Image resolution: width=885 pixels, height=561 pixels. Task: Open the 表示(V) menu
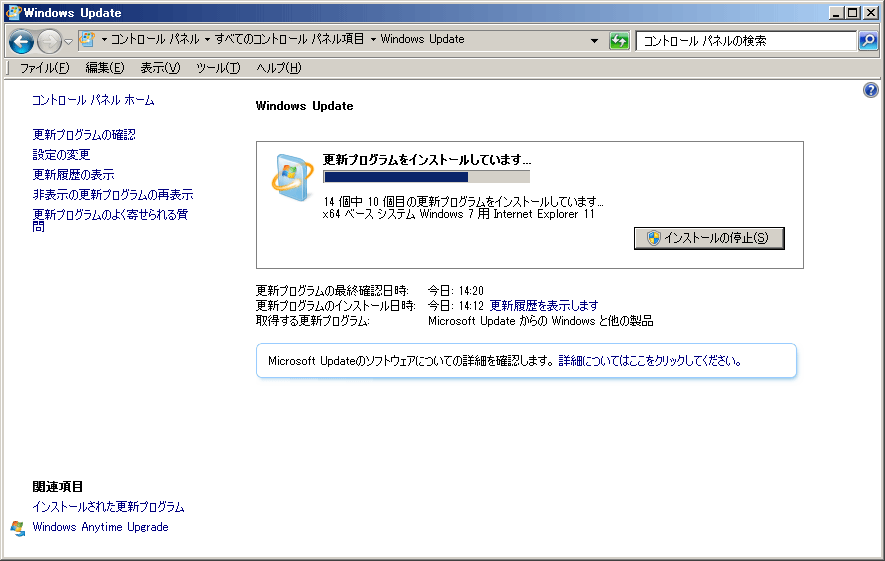point(160,68)
